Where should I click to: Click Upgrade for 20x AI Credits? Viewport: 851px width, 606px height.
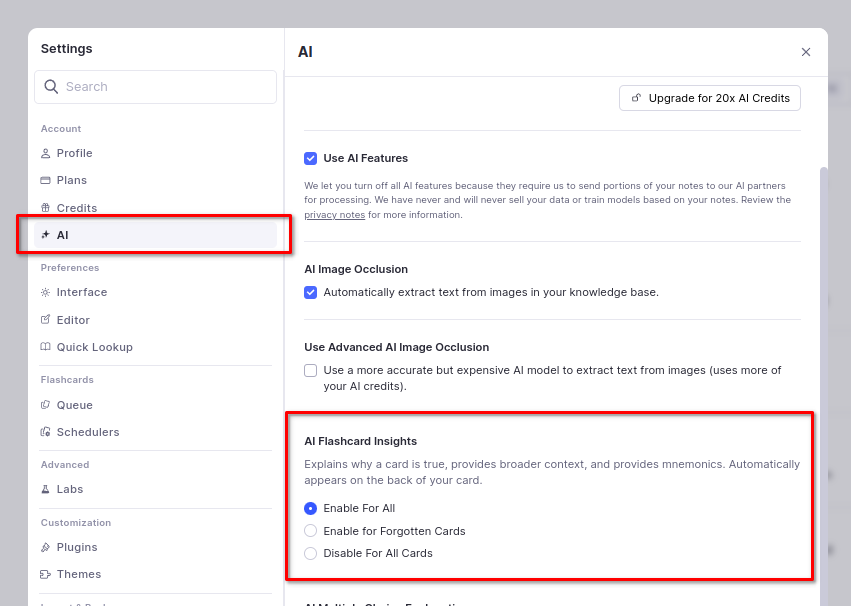pyautogui.click(x=710, y=98)
